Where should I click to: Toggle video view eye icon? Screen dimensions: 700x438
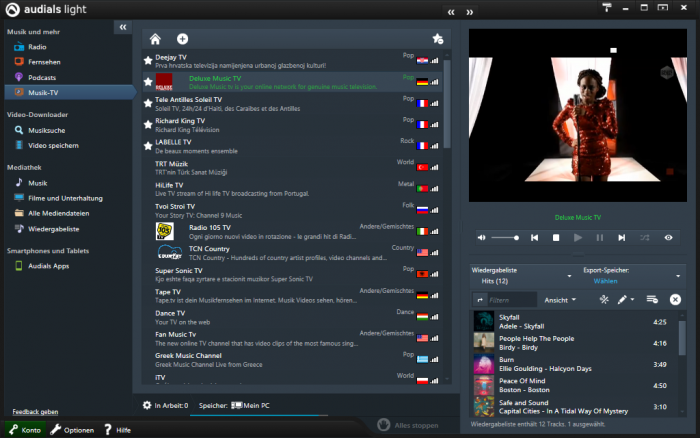click(x=668, y=238)
